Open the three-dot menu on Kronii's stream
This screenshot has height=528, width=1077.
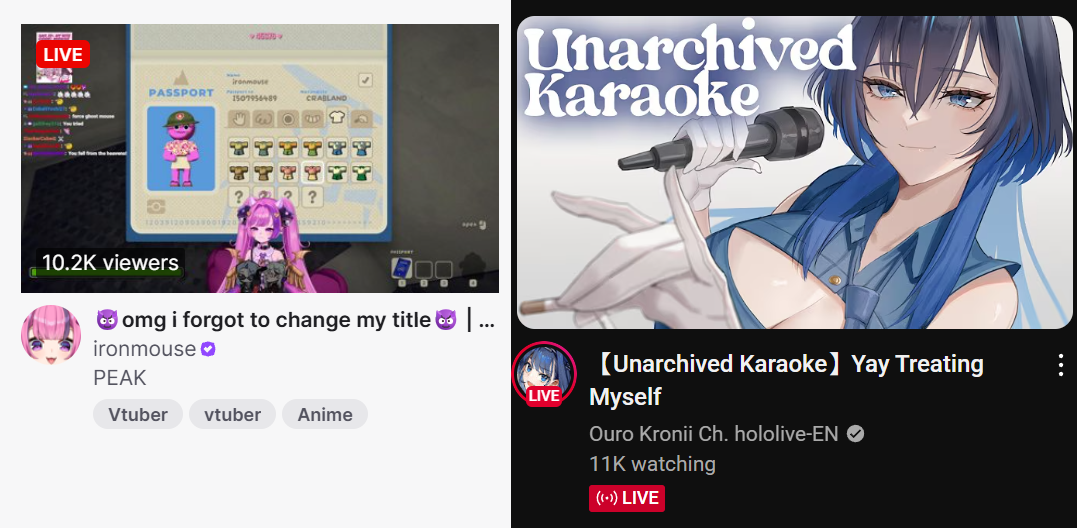pyautogui.click(x=1061, y=365)
